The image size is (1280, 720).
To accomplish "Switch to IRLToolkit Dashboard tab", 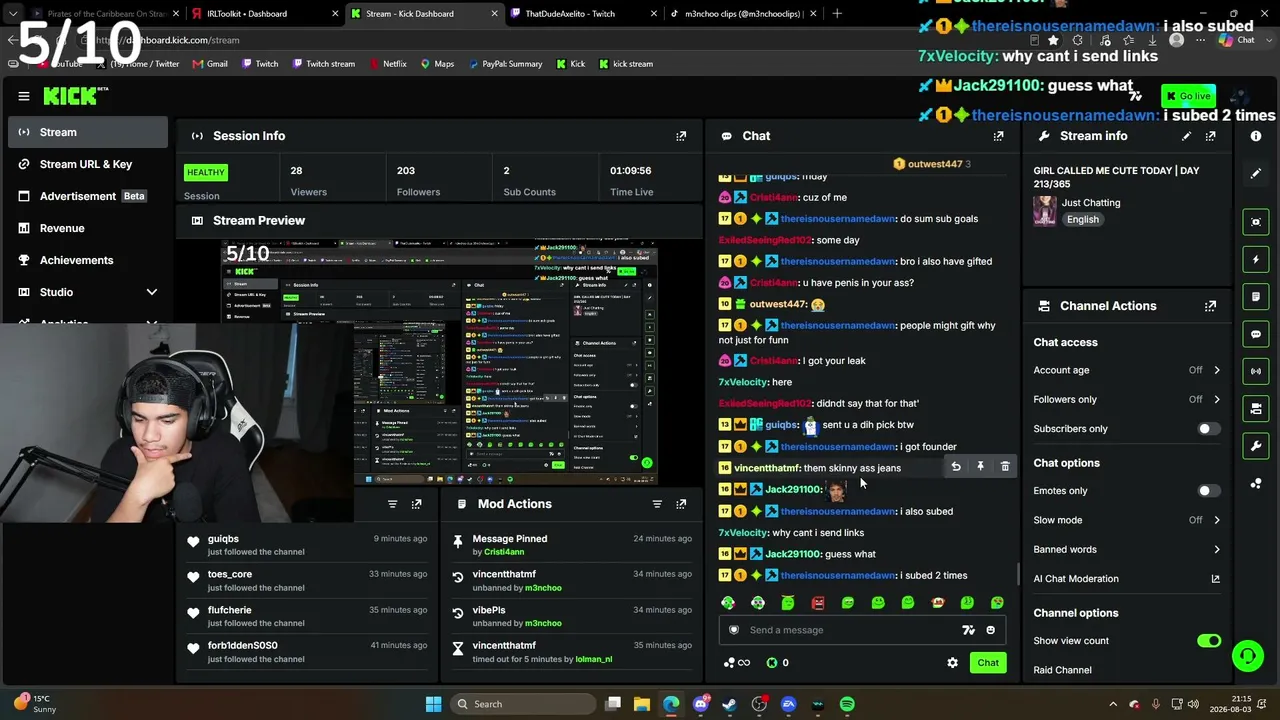I will 262,14.
